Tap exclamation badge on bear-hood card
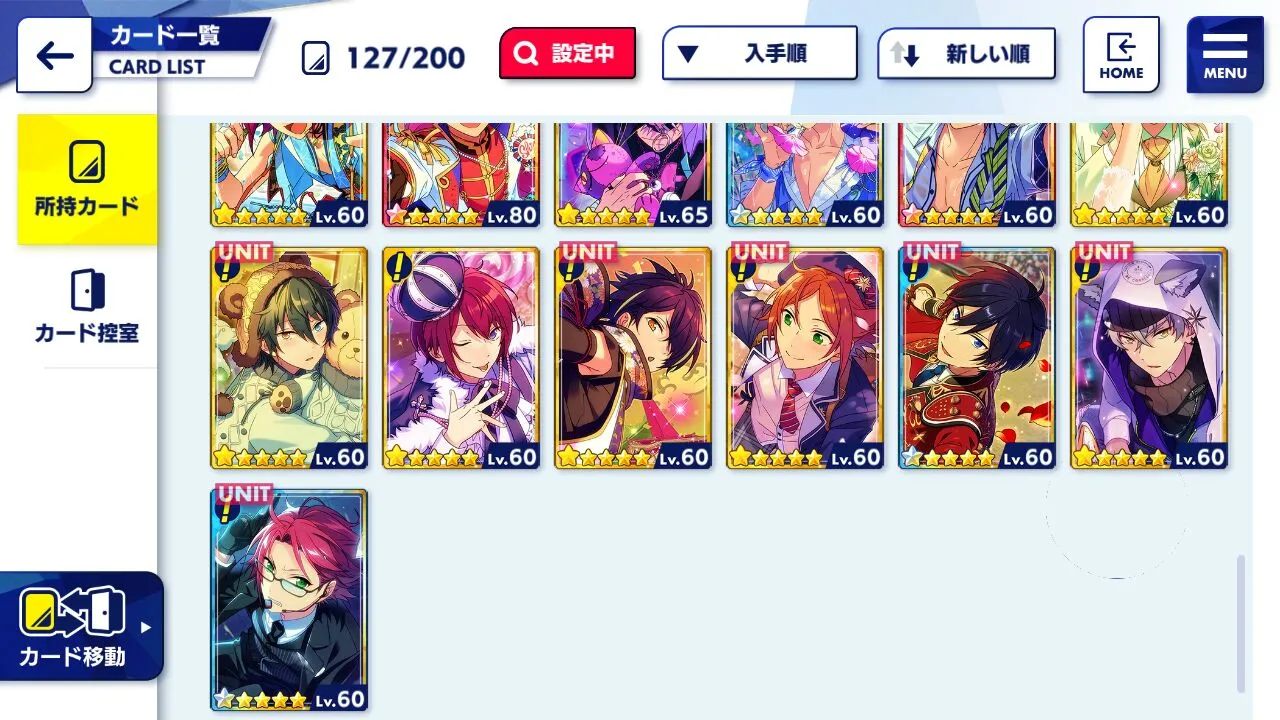This screenshot has height=720, width=1280. [227, 270]
